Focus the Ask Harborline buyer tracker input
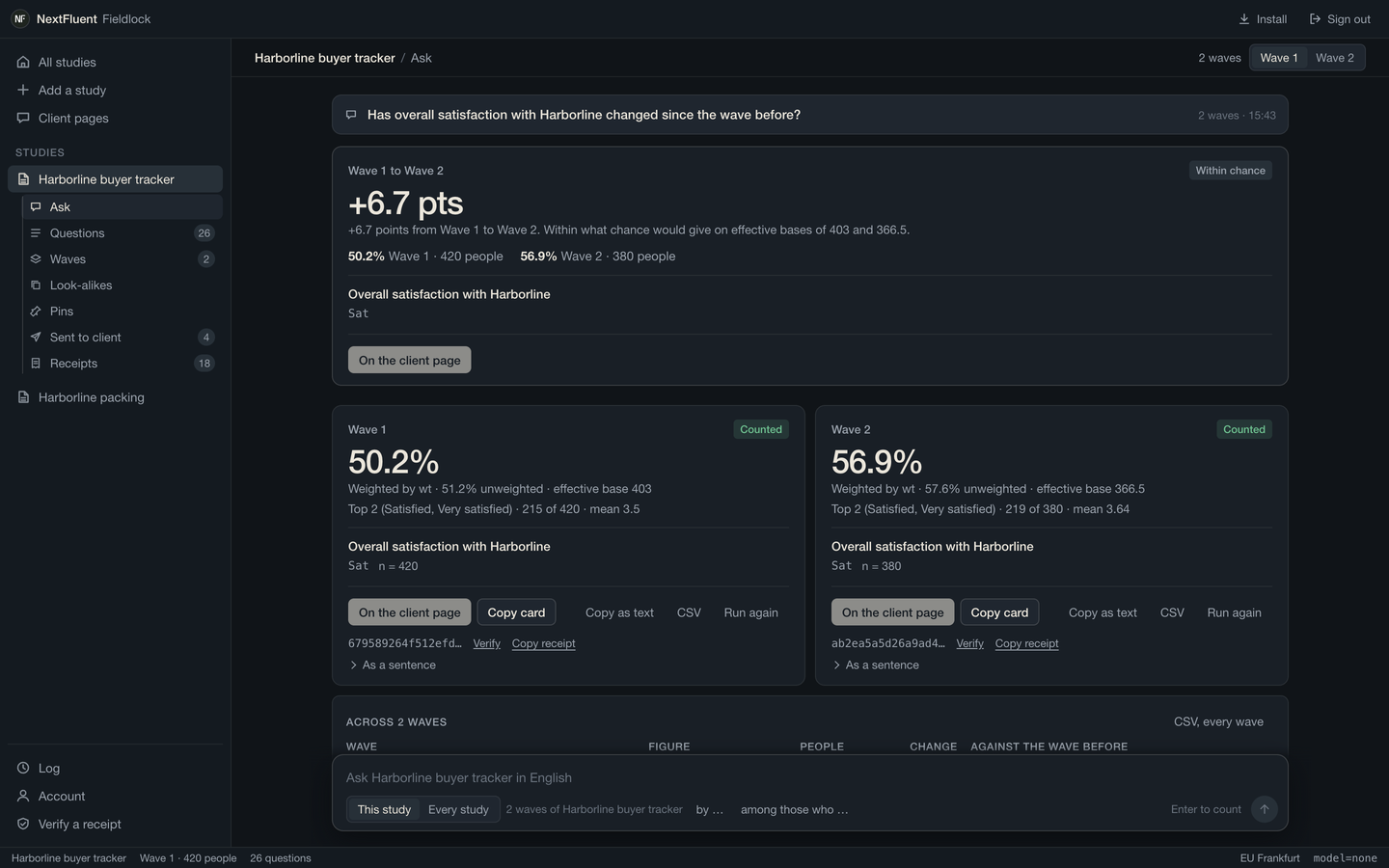1389x868 pixels. click(x=810, y=778)
